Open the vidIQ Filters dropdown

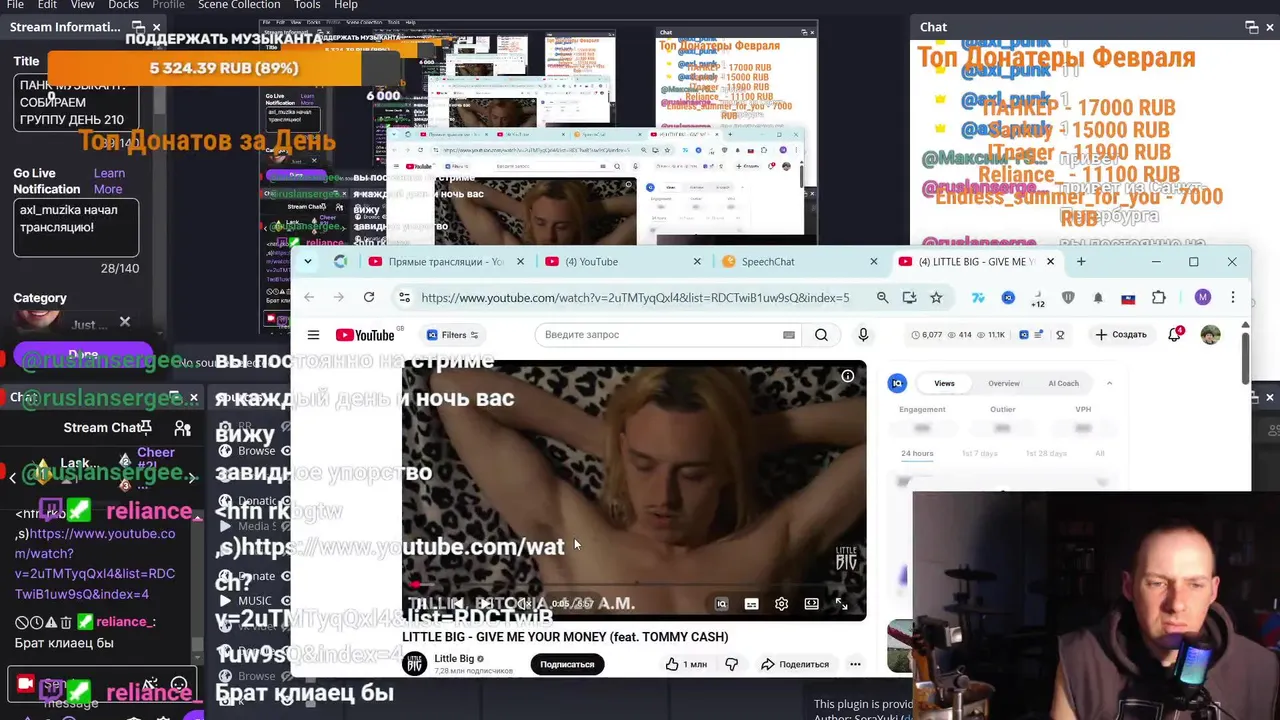(452, 335)
